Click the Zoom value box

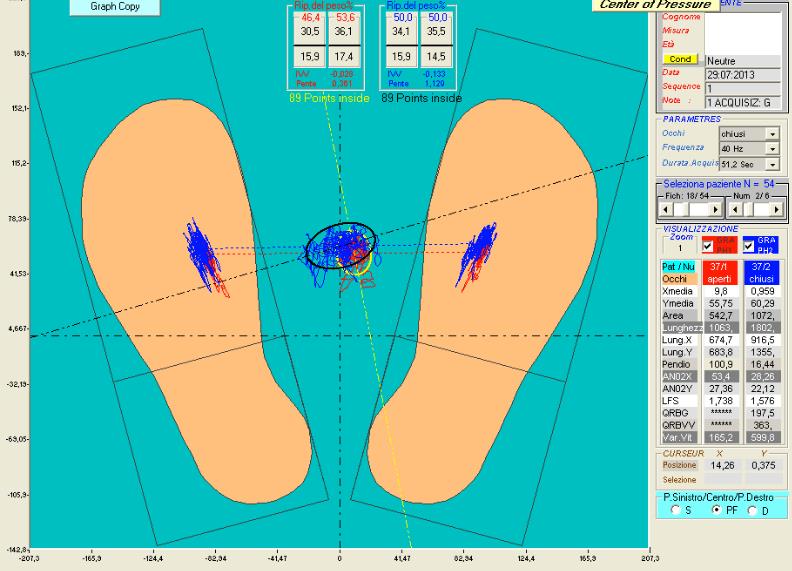pos(680,248)
